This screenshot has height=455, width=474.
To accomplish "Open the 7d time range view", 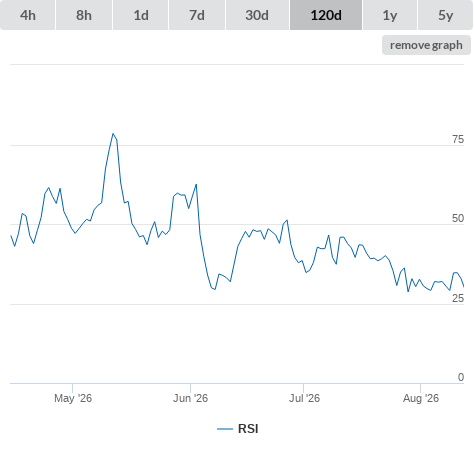I will [197, 15].
